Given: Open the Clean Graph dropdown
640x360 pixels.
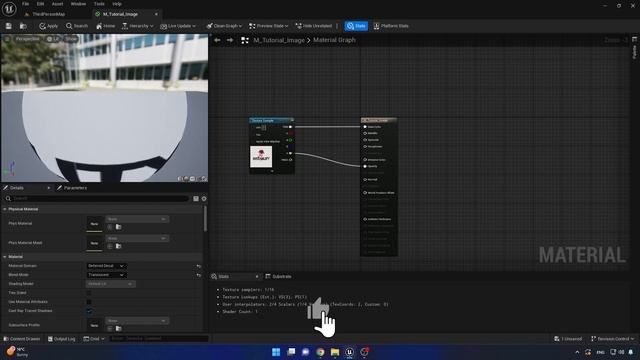Looking at the screenshot, I should pos(224,26).
